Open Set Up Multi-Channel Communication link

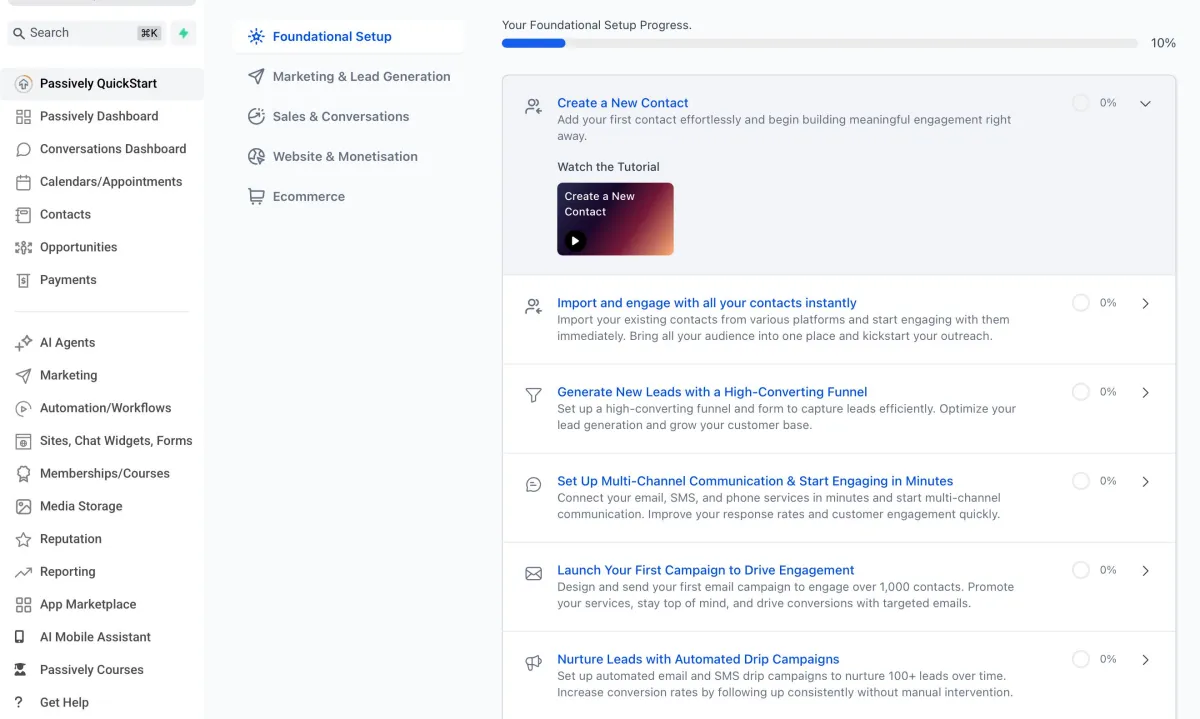click(x=754, y=481)
